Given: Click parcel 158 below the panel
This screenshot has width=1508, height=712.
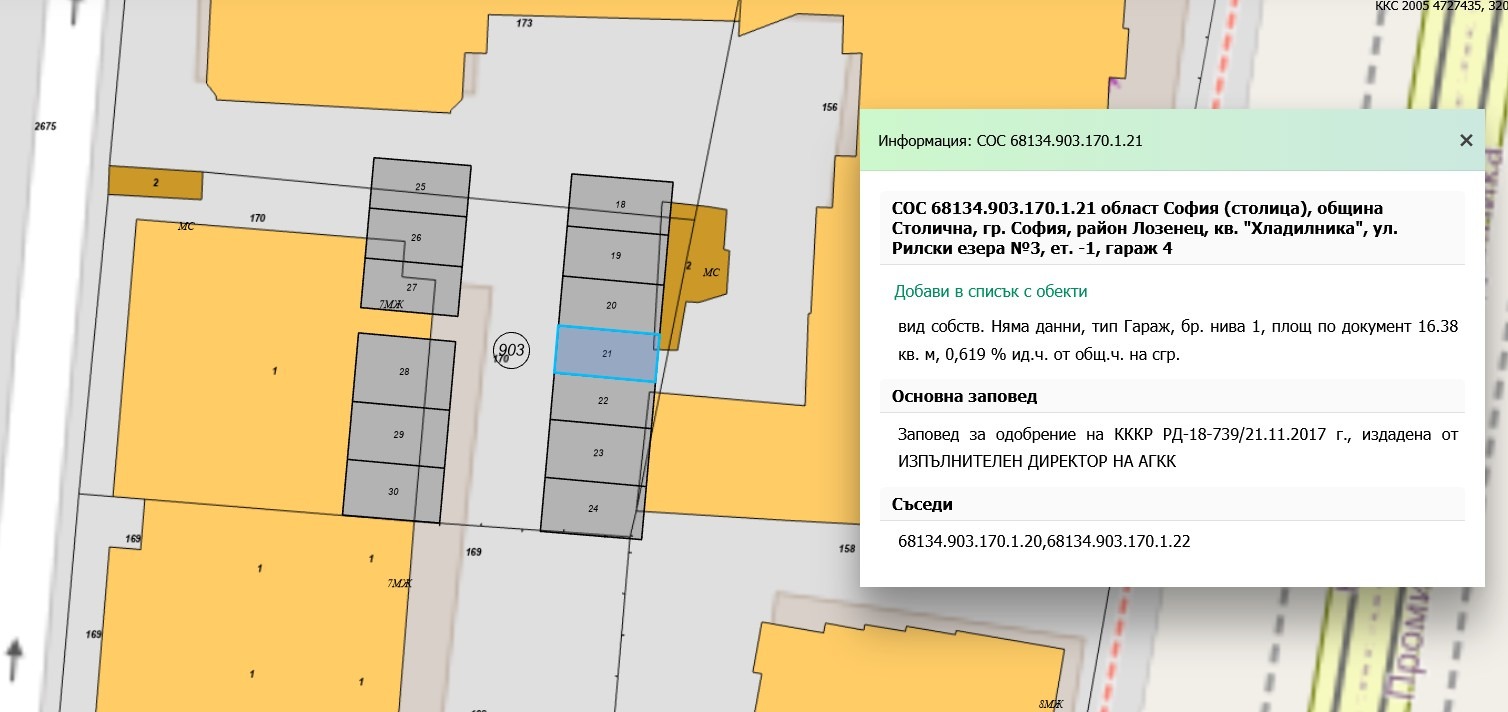Looking at the screenshot, I should tap(845, 547).
